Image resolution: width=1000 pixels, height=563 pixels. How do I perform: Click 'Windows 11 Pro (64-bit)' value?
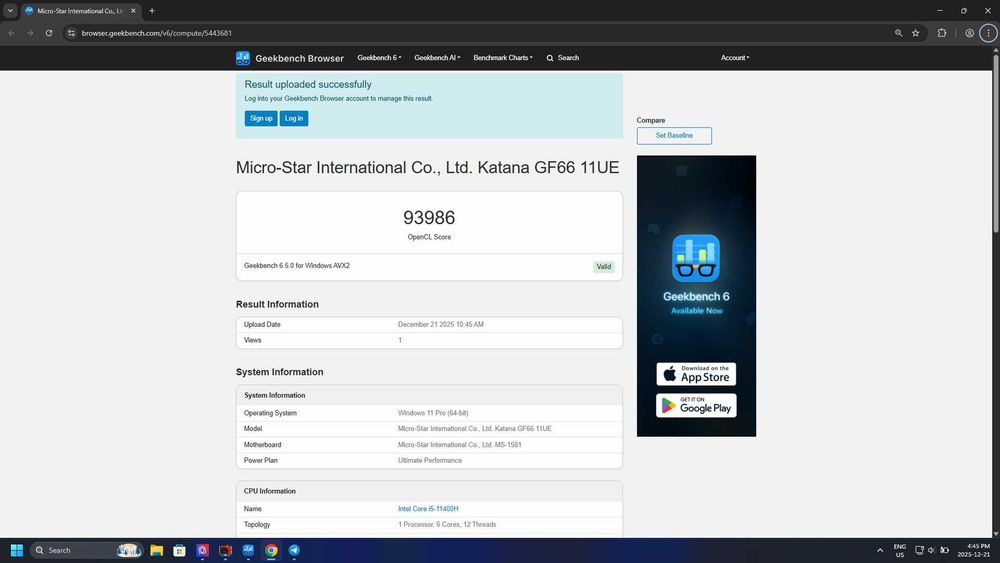[x=433, y=413]
